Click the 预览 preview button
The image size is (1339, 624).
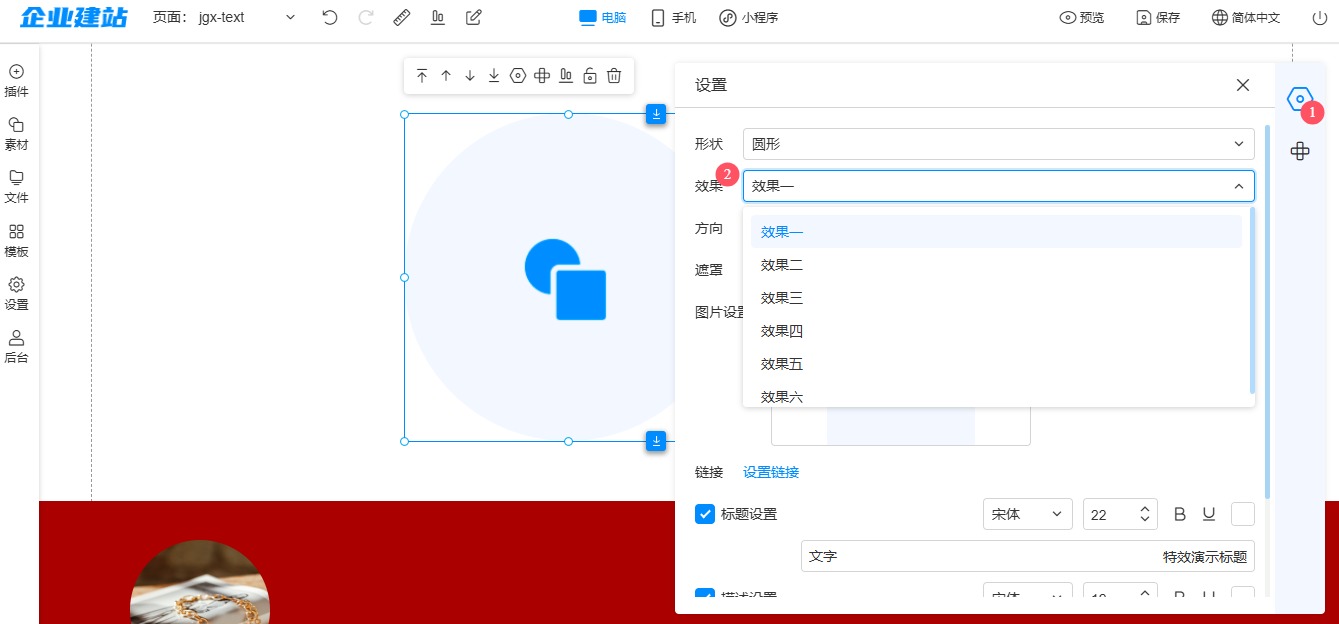click(x=1082, y=17)
